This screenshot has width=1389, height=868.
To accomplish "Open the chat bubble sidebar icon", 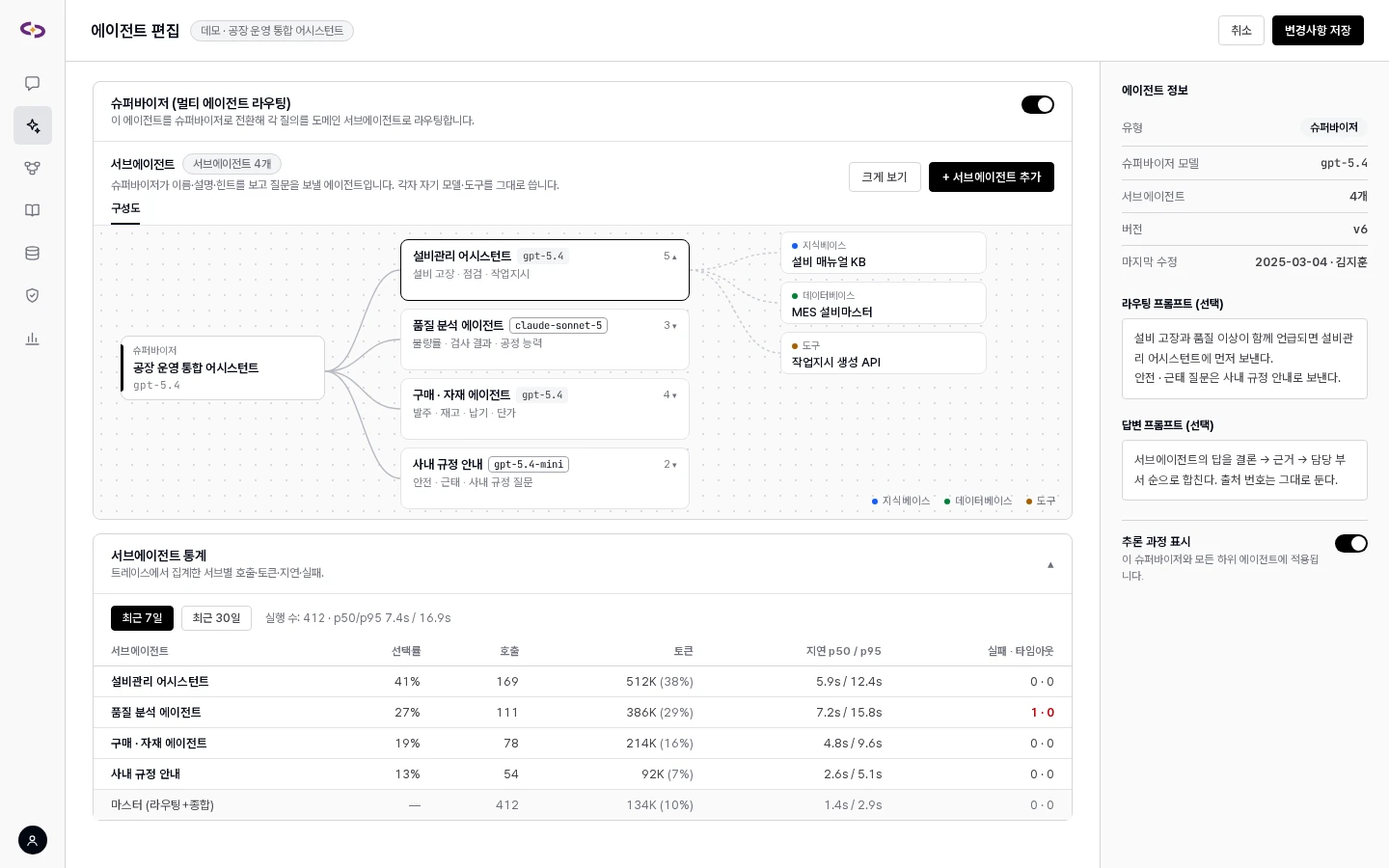I will [x=32, y=83].
